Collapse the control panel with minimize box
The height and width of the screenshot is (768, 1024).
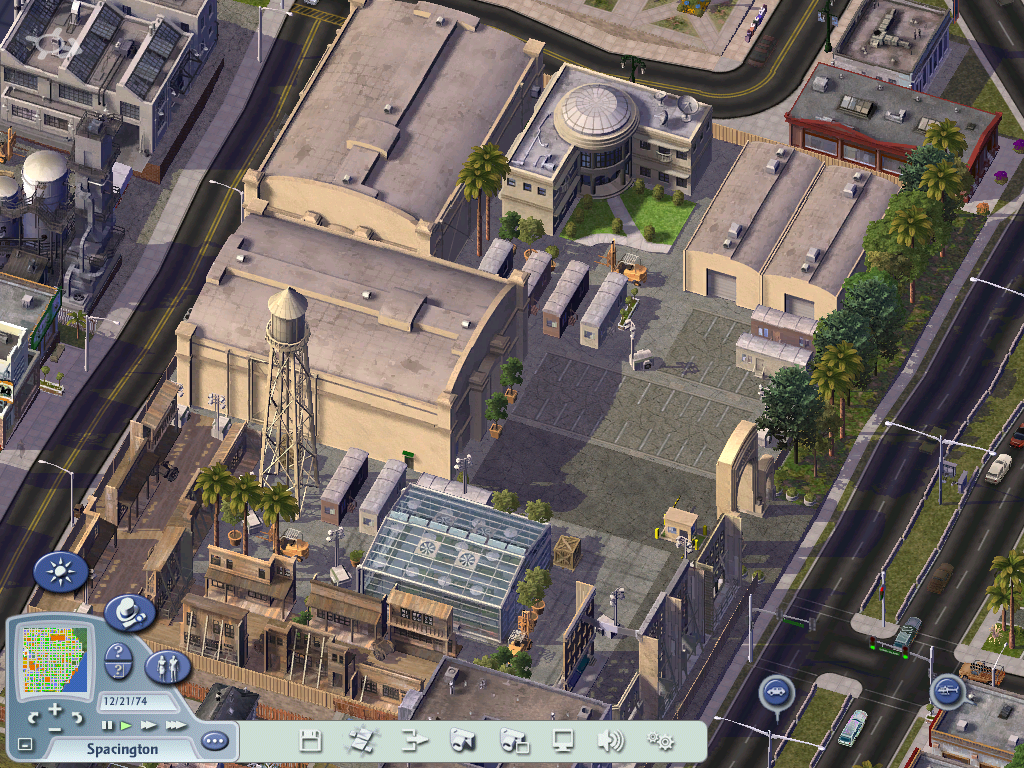click(x=25, y=745)
